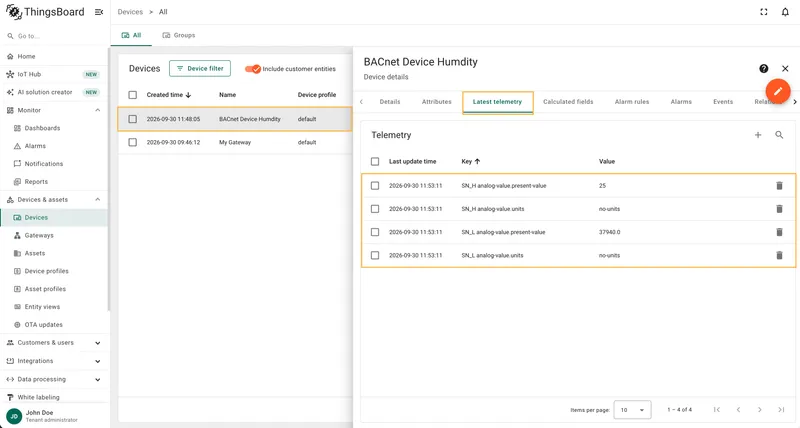Open Device filter button

[x=200, y=68]
